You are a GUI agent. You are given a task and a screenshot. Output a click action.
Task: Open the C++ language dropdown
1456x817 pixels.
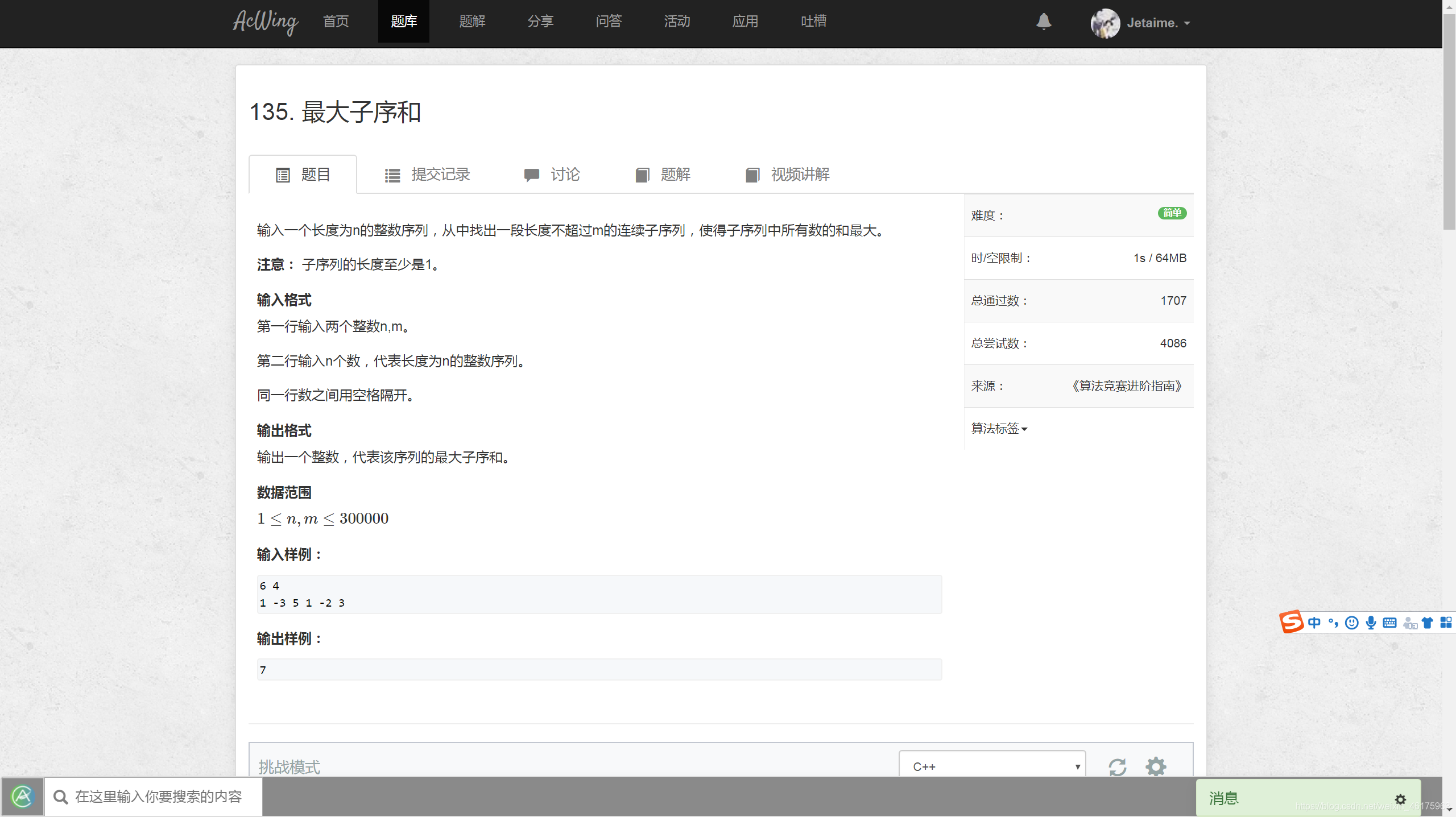[x=992, y=766]
